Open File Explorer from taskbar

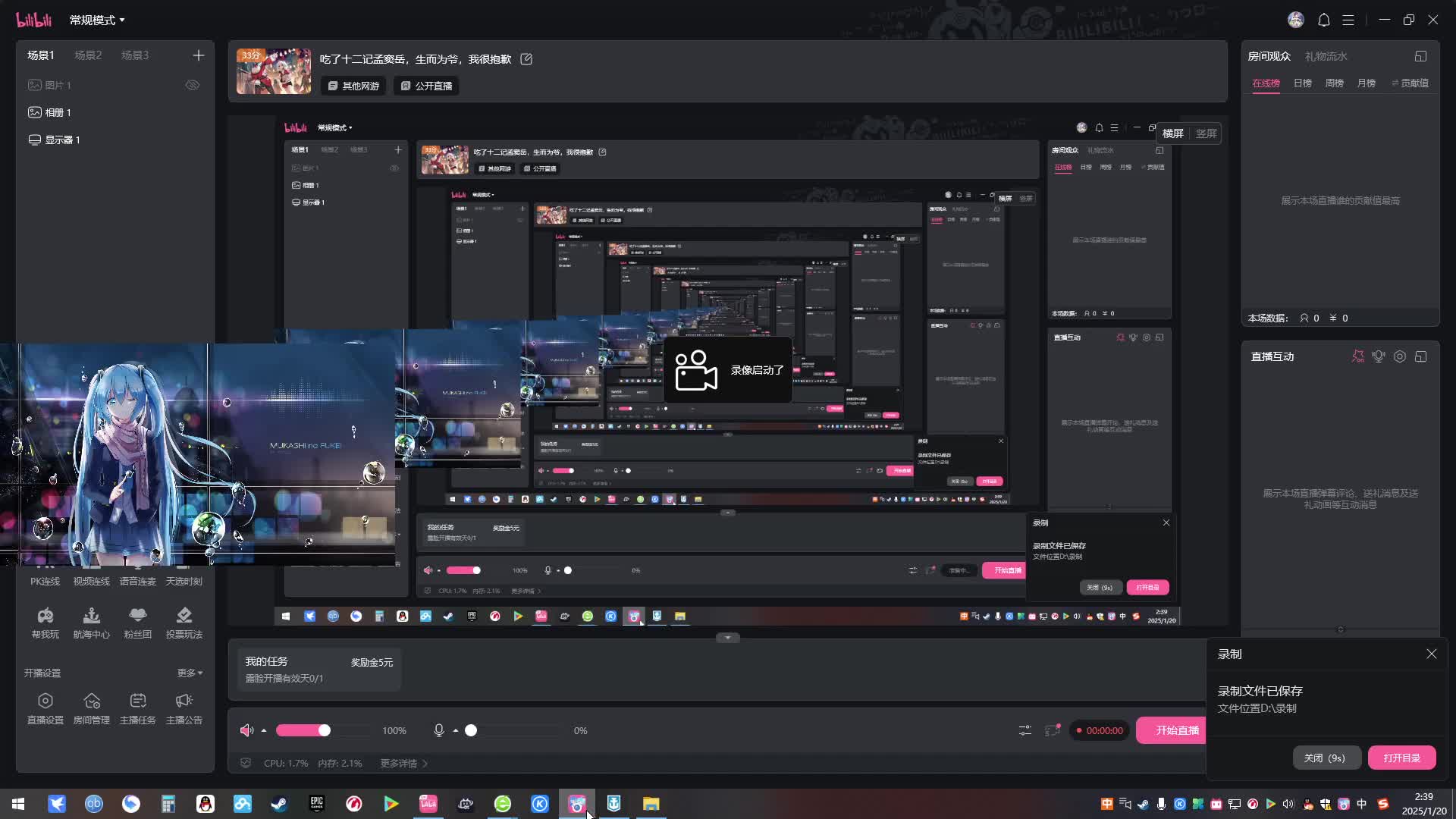[651, 804]
